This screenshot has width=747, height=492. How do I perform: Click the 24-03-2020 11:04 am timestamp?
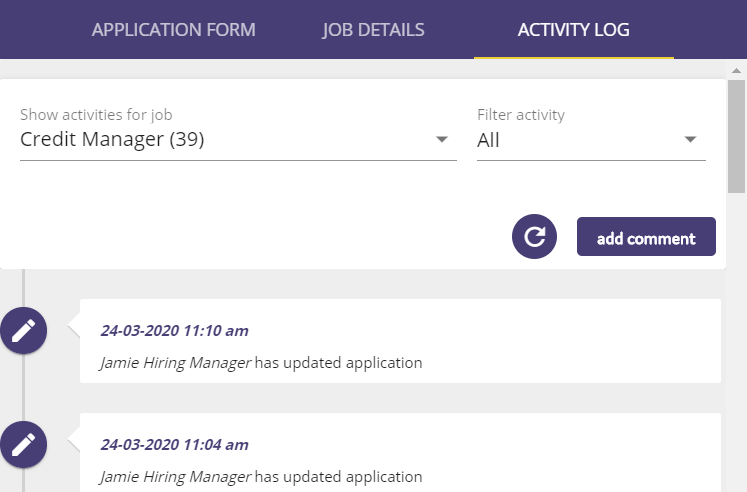174,445
